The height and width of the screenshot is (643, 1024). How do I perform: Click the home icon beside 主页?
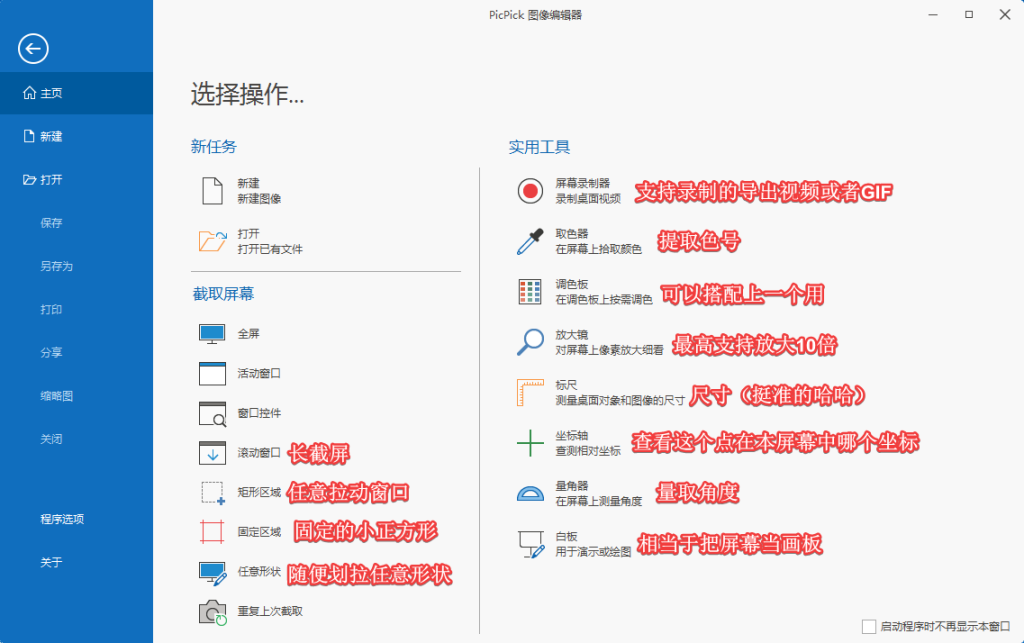29,93
